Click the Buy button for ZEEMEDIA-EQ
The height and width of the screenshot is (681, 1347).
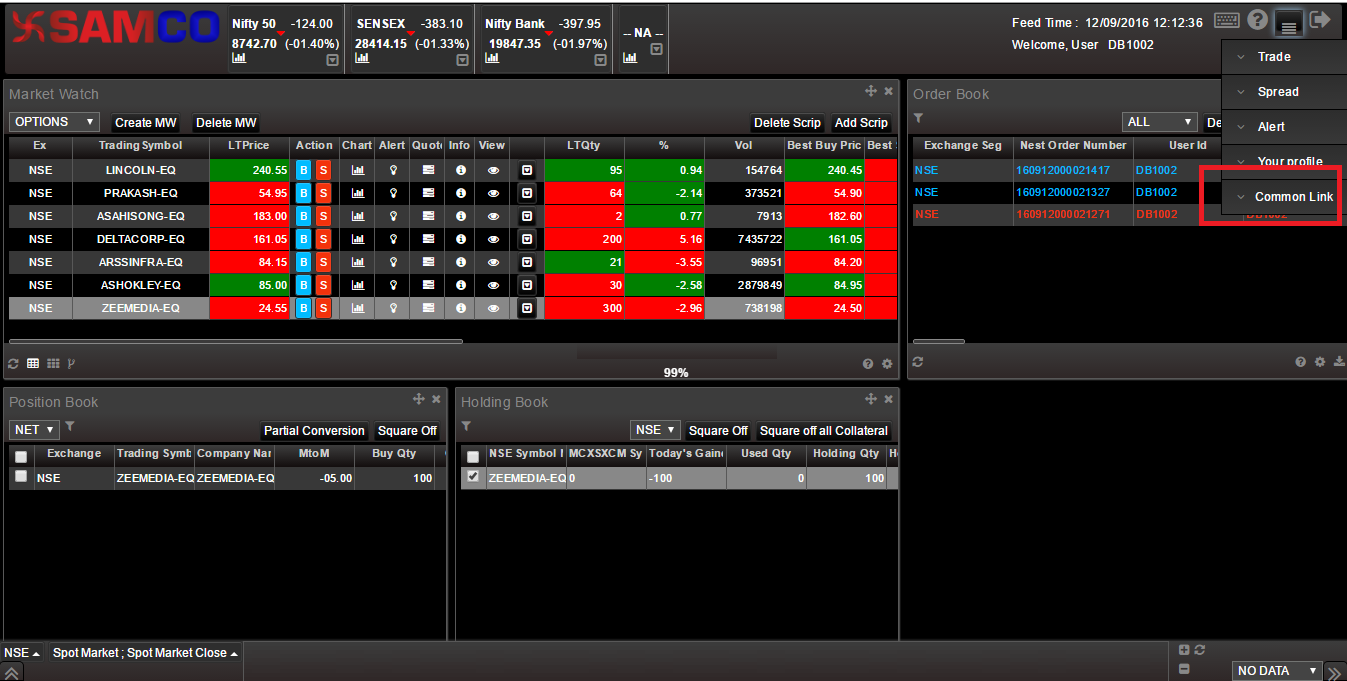click(304, 308)
